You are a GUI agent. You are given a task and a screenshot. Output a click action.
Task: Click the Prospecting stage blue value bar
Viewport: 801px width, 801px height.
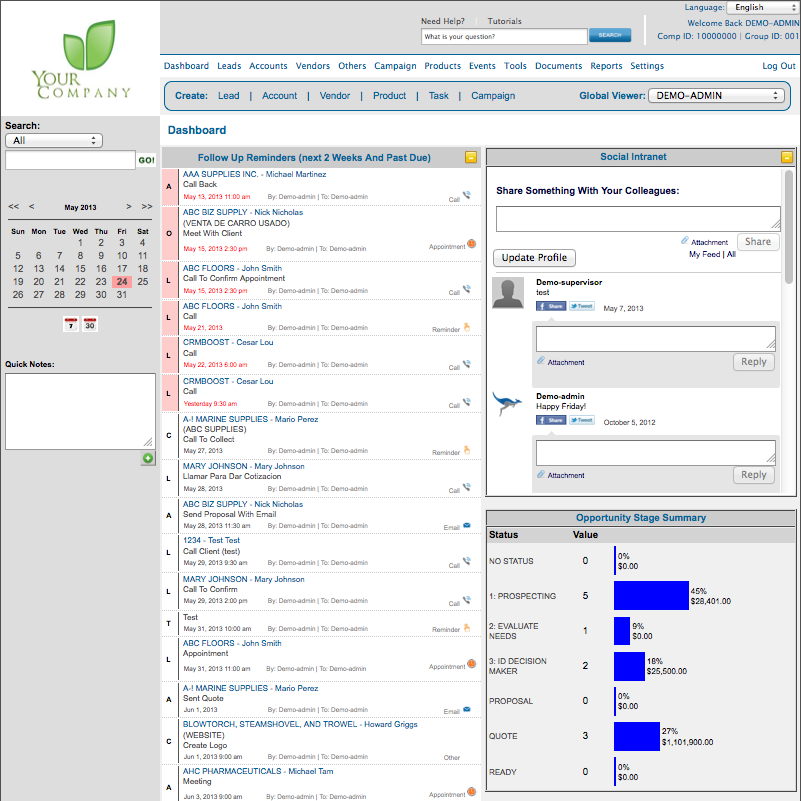coord(651,596)
